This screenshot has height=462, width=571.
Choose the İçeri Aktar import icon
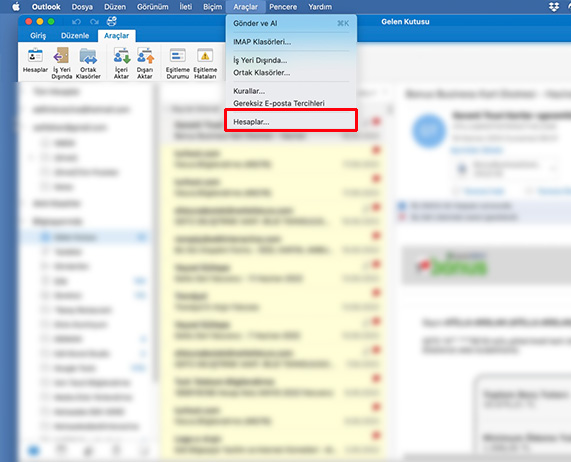point(121,63)
